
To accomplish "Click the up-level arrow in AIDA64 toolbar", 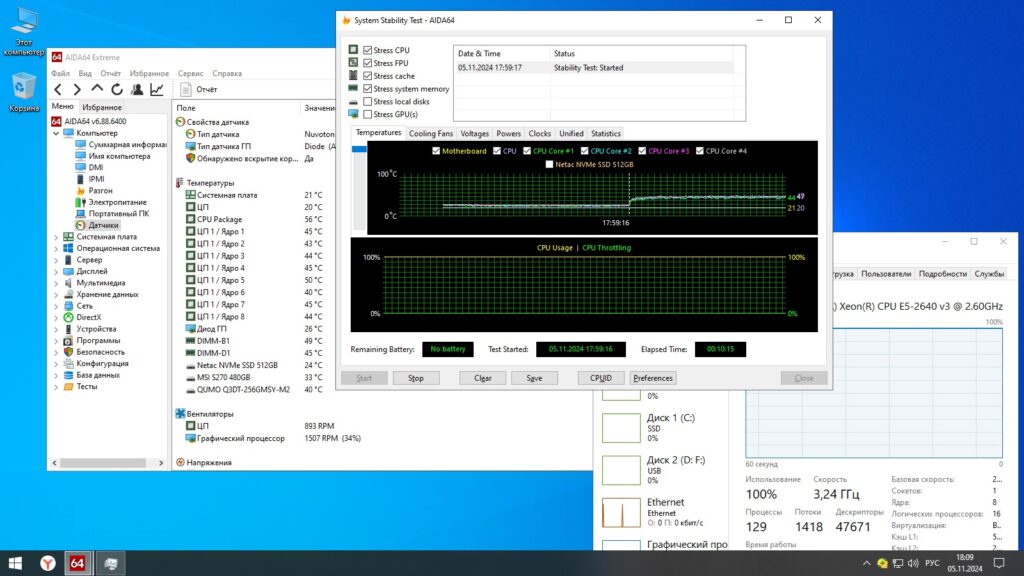I will pos(97,89).
